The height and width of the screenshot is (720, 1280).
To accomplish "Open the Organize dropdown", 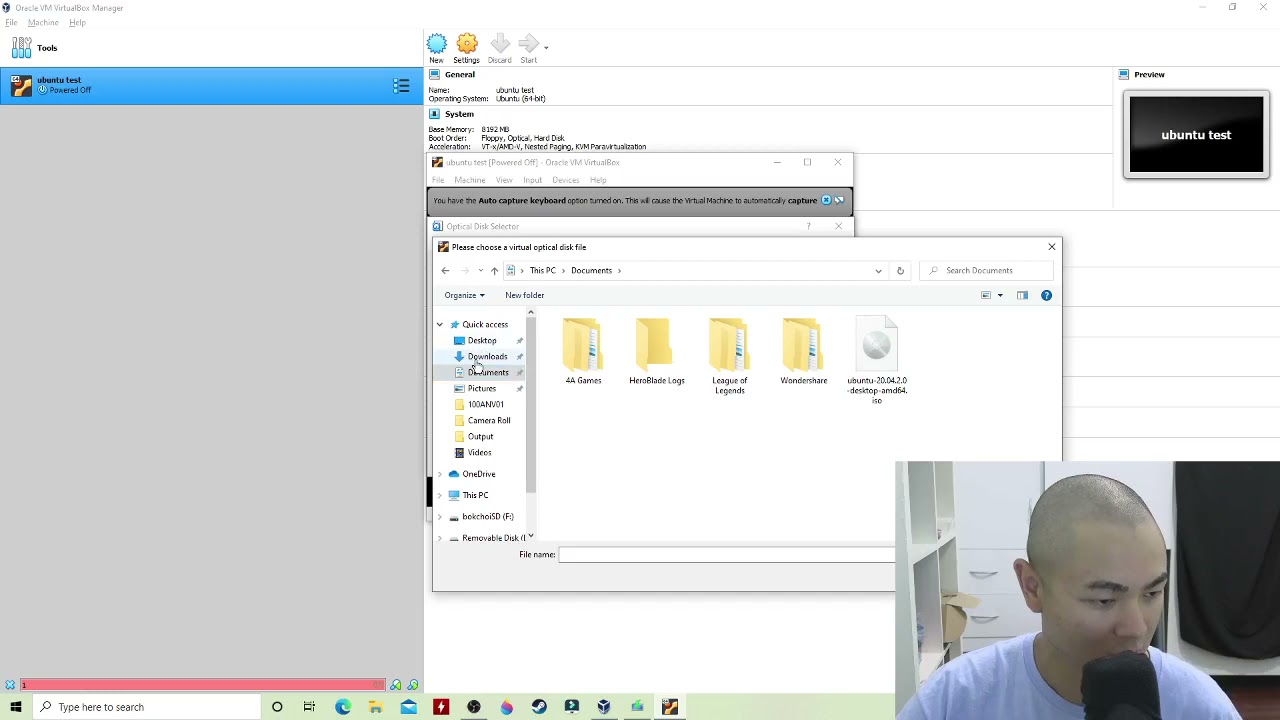I will pyautogui.click(x=464, y=295).
